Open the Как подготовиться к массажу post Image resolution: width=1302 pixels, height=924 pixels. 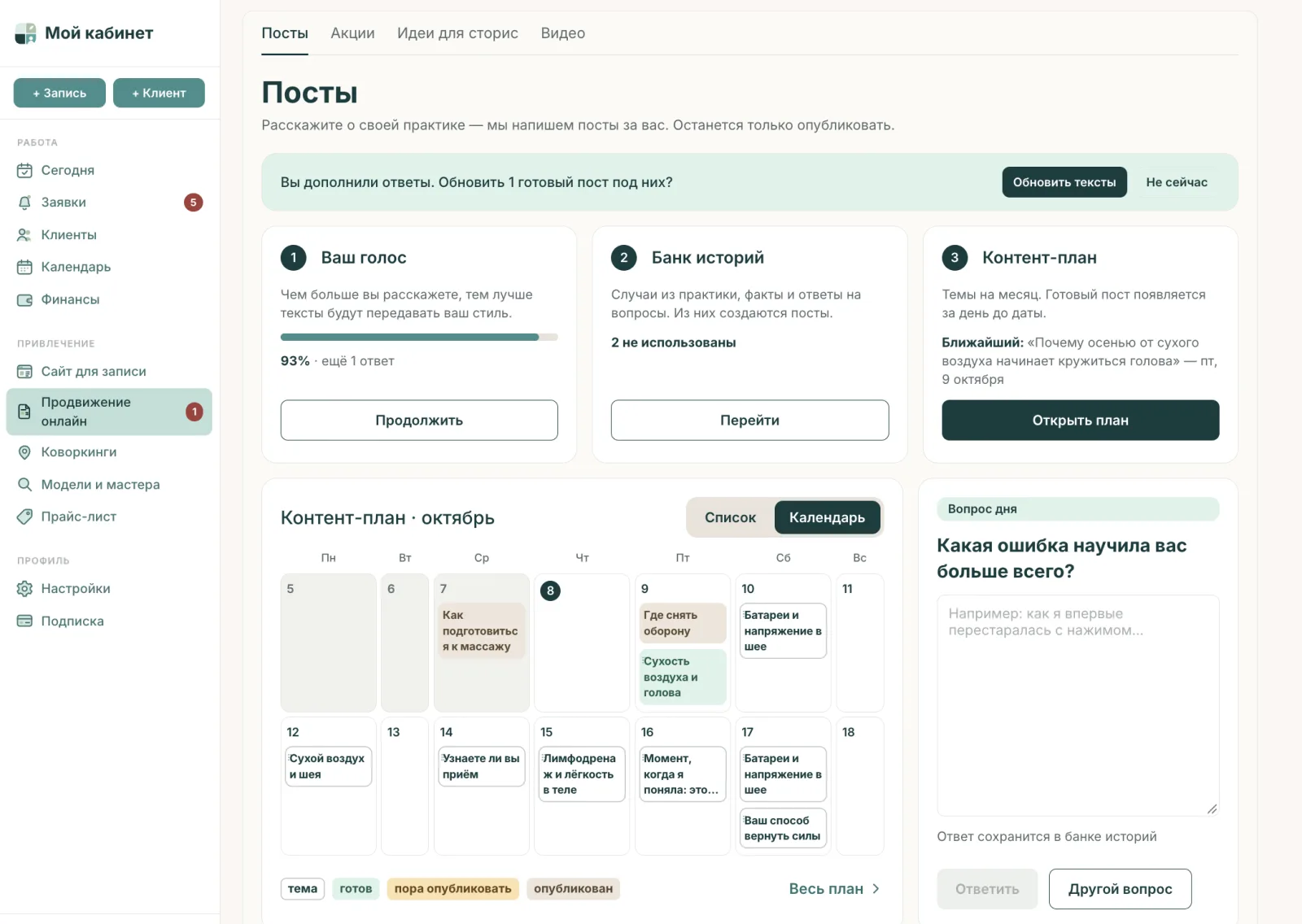(x=481, y=630)
